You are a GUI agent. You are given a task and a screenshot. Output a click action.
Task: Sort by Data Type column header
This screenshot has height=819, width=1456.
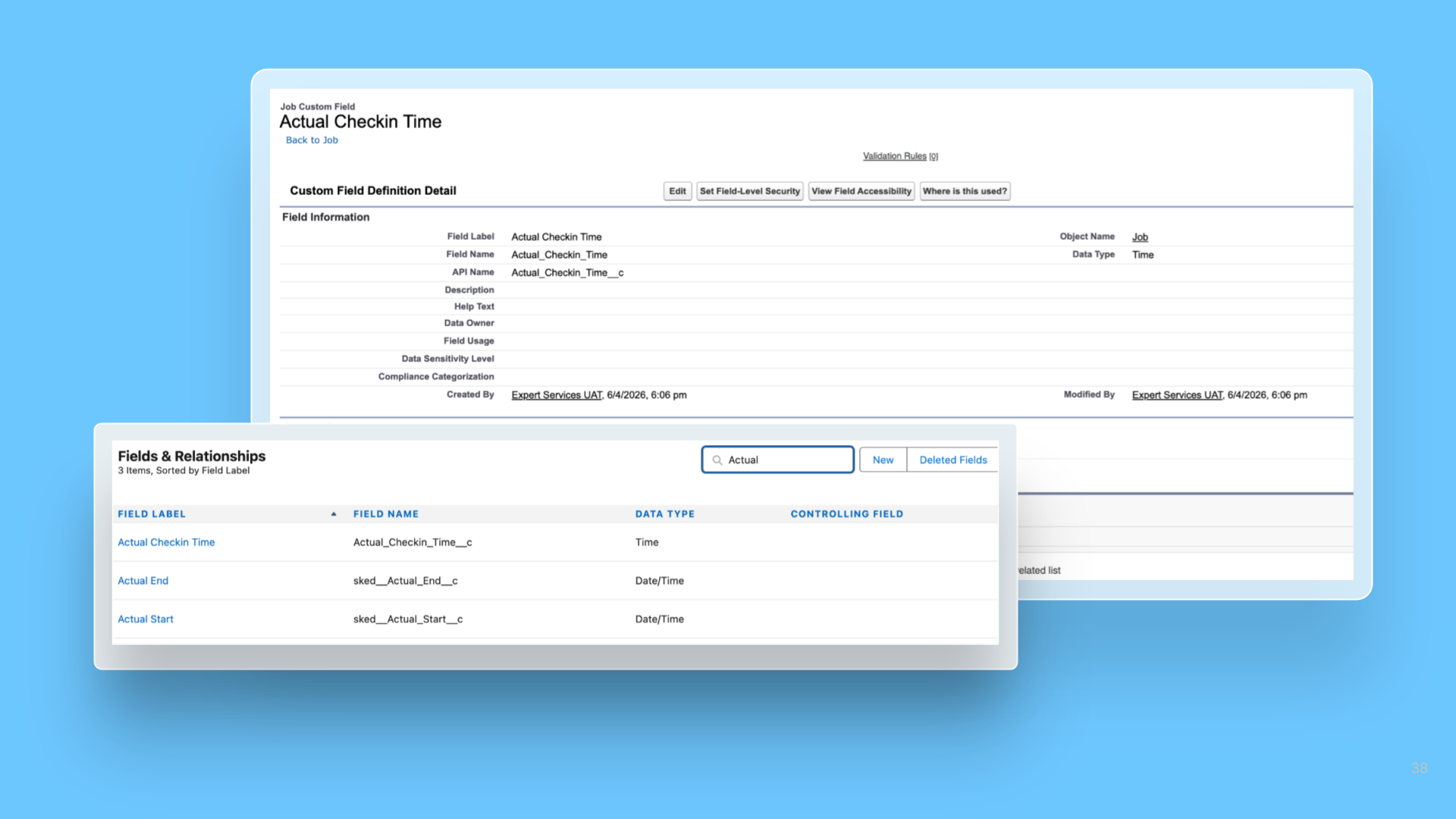point(664,514)
